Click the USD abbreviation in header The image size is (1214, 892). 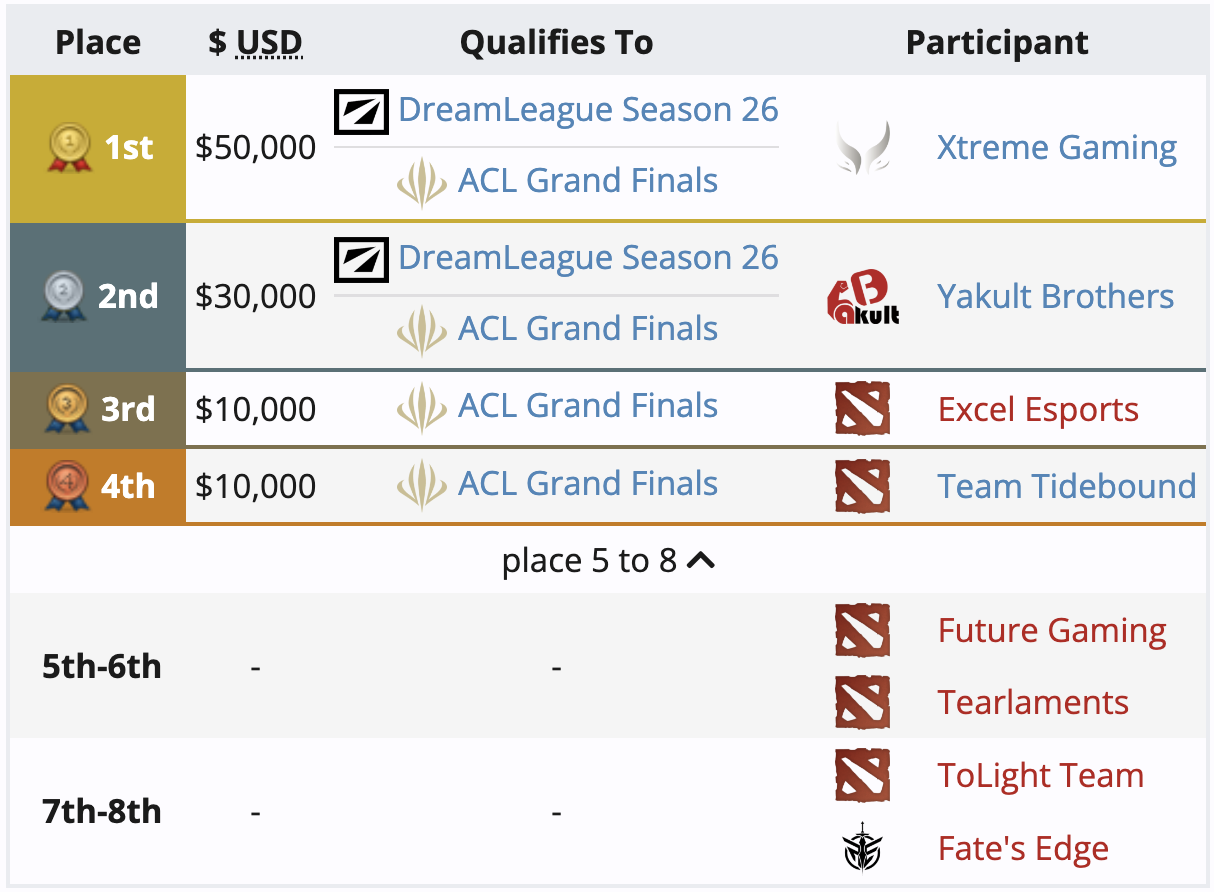click(269, 43)
